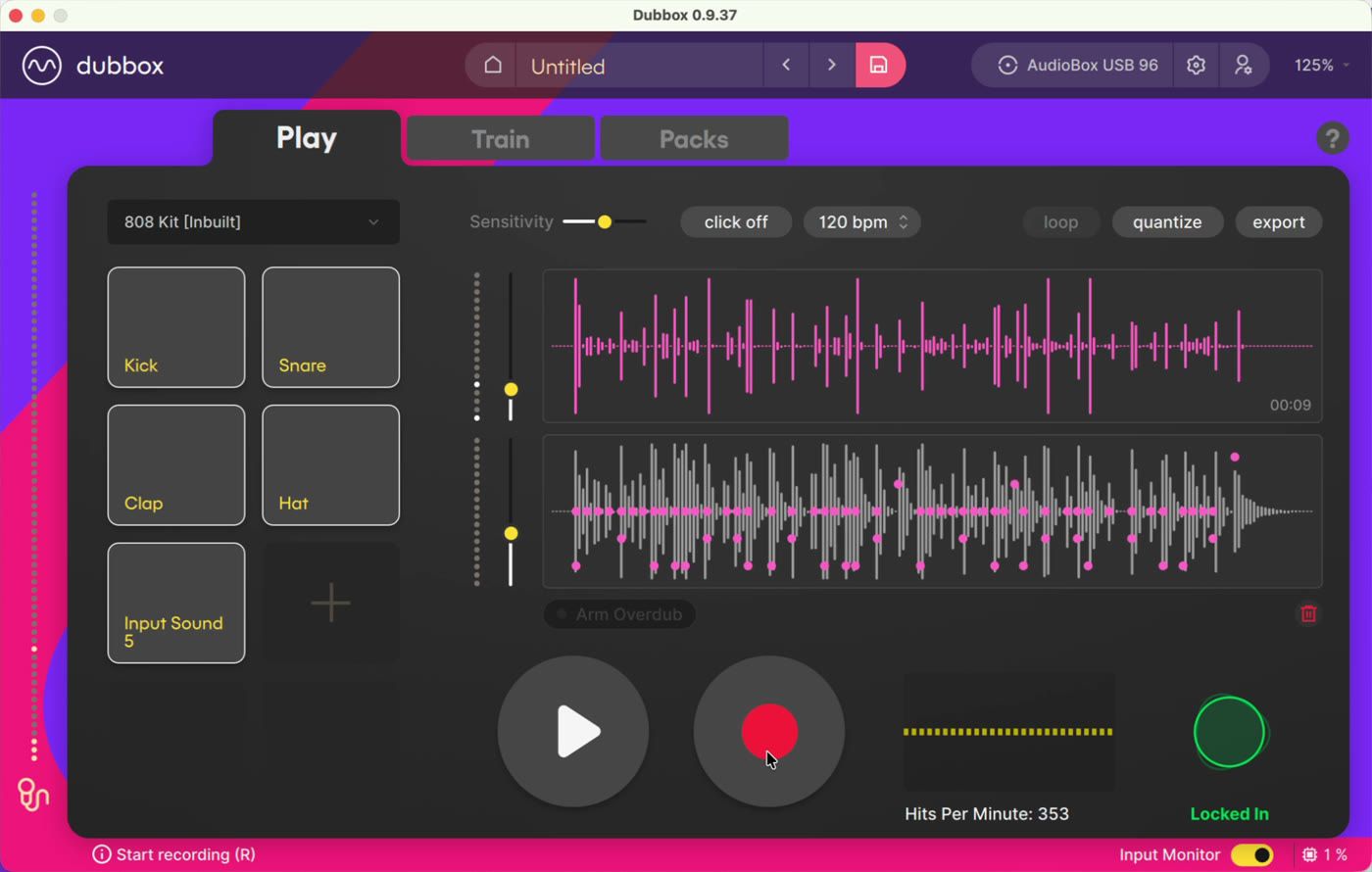
Task: Start playback with the play button
Action: 573,732
